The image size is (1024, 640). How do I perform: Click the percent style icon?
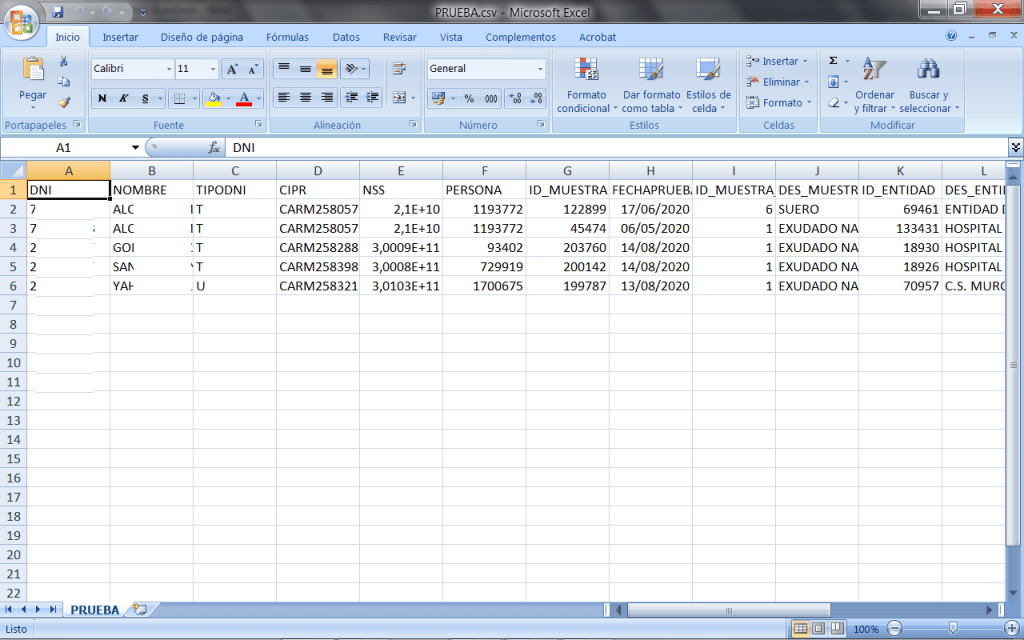point(469,99)
